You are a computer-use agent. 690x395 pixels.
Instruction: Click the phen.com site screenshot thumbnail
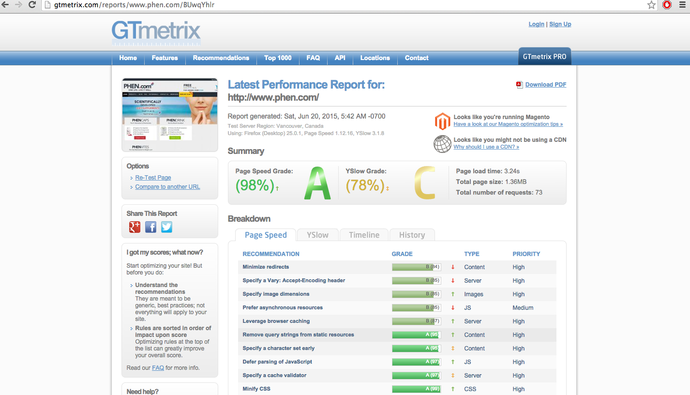click(170, 115)
